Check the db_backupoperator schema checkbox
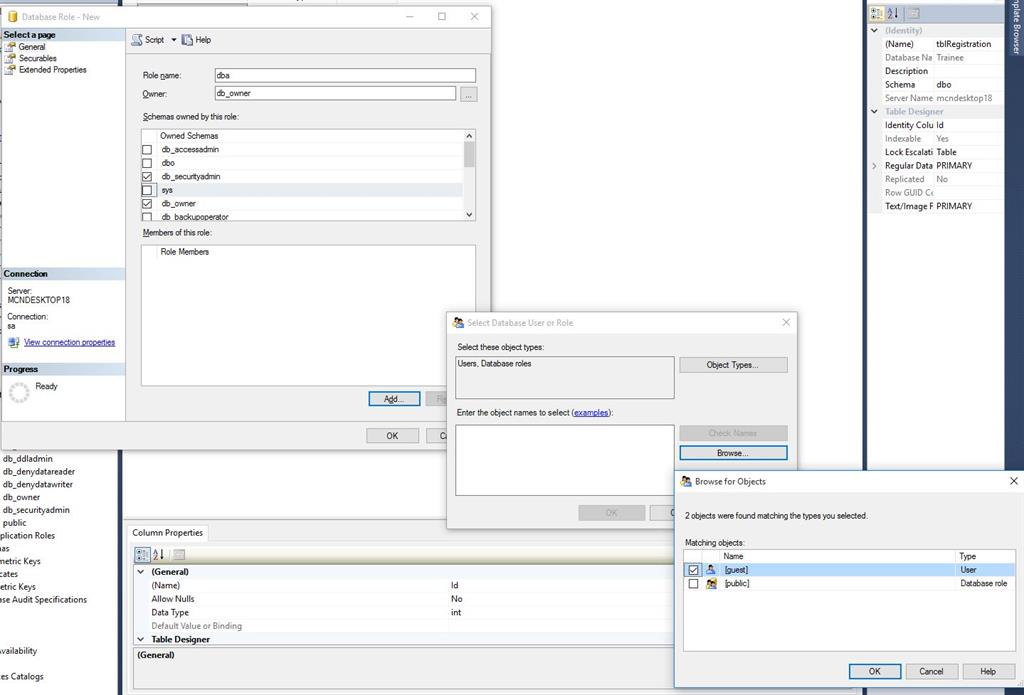 coord(147,216)
